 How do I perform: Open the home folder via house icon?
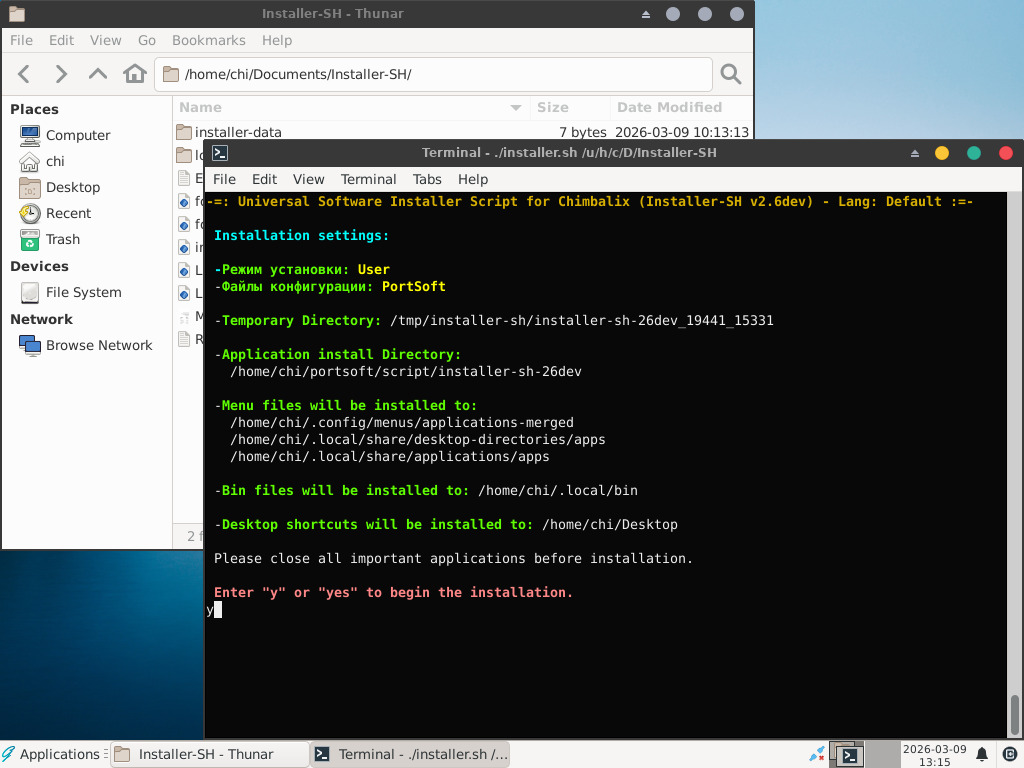135,74
